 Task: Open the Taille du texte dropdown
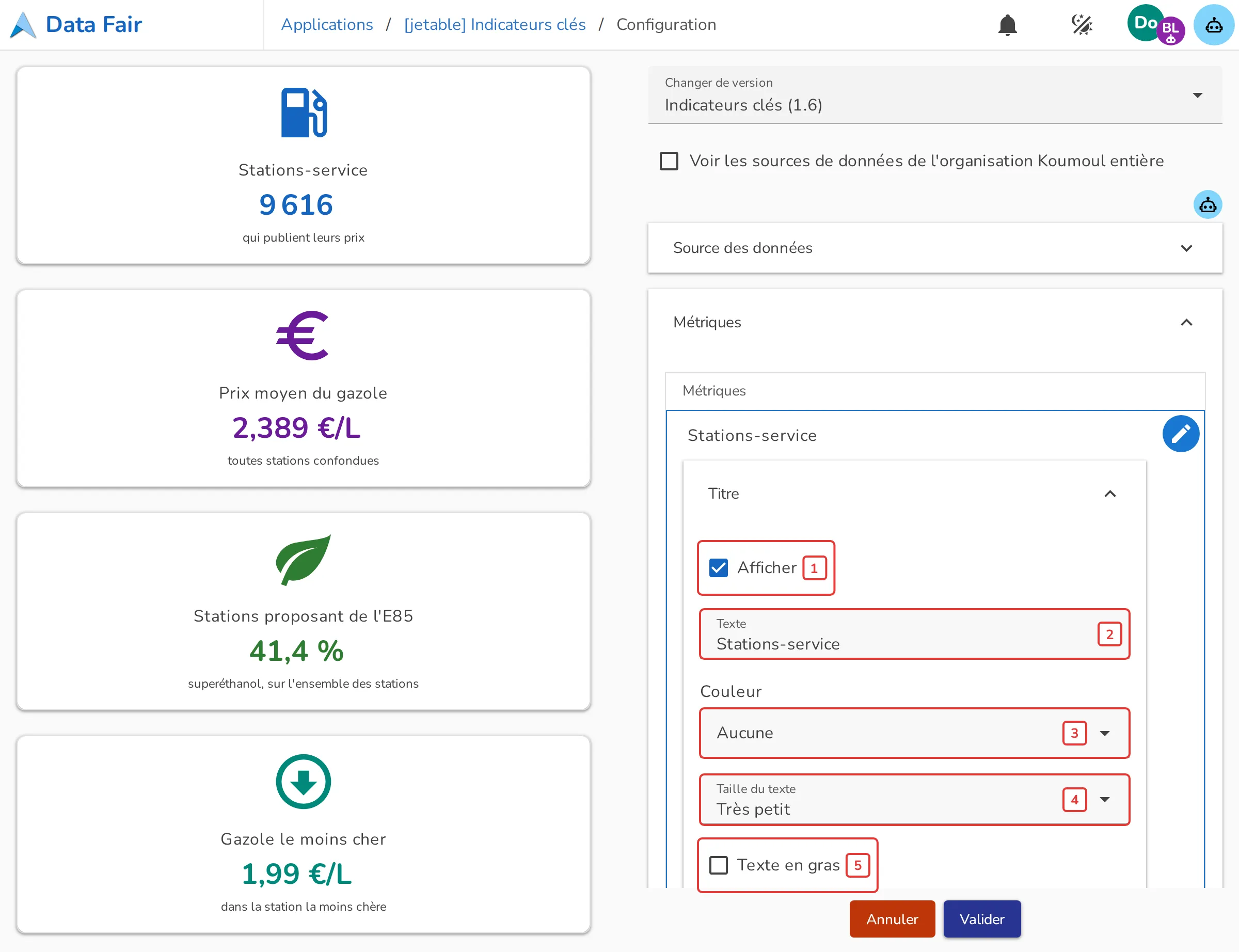coord(914,800)
